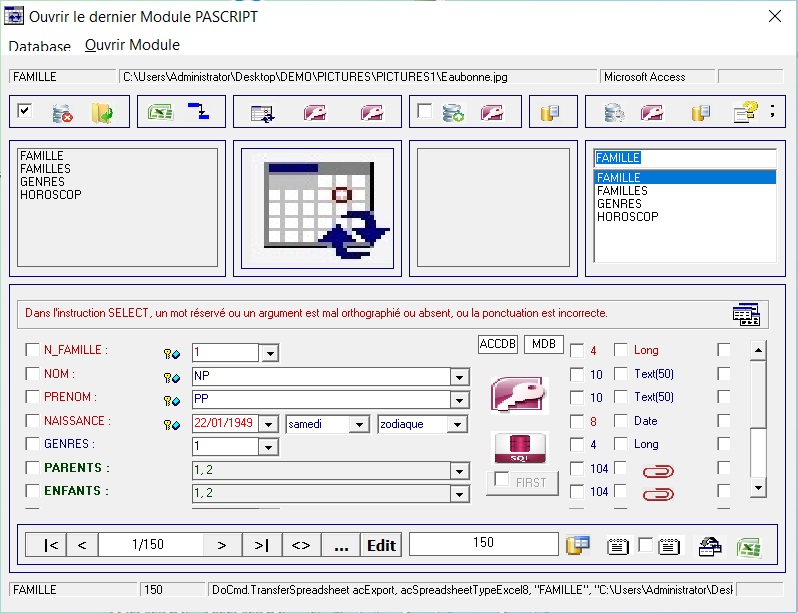The height and width of the screenshot is (613, 798).
Task: Uncheck the checked box beside the delete database icon
Action: coord(24,110)
